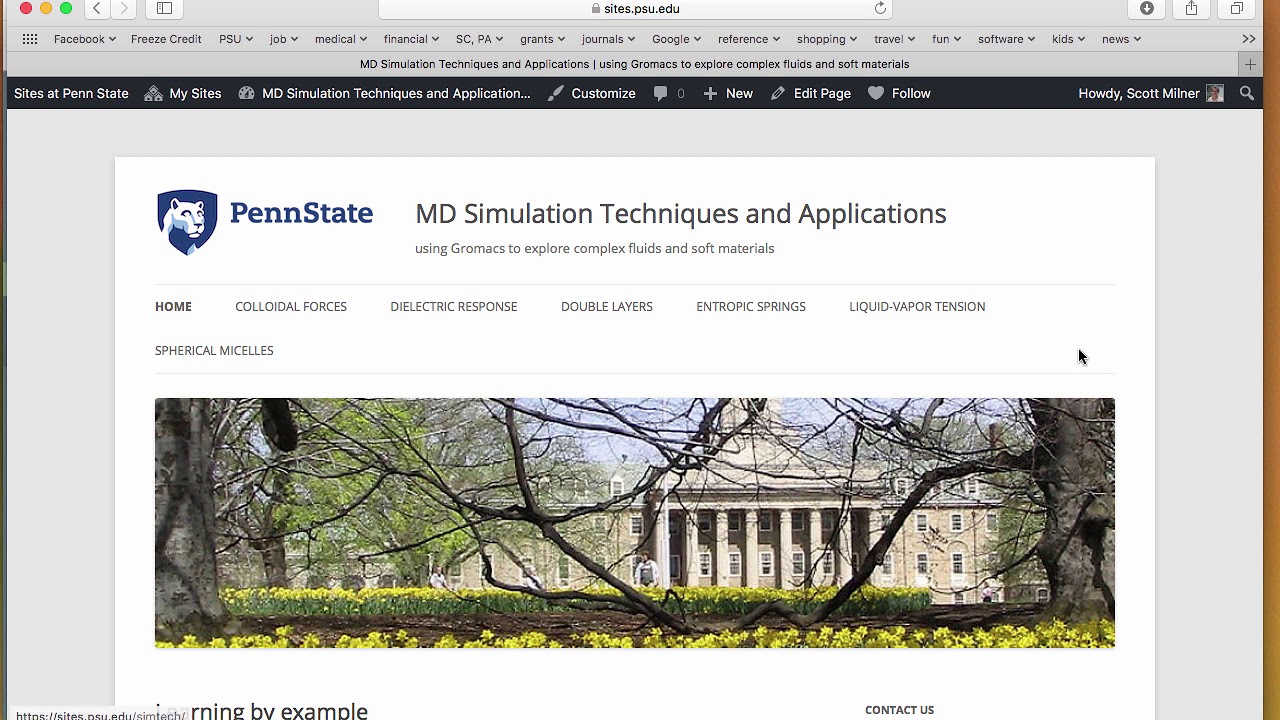Viewport: 1280px width, 720px height.
Task: Select the MD Simulation browser tab
Action: [635, 64]
